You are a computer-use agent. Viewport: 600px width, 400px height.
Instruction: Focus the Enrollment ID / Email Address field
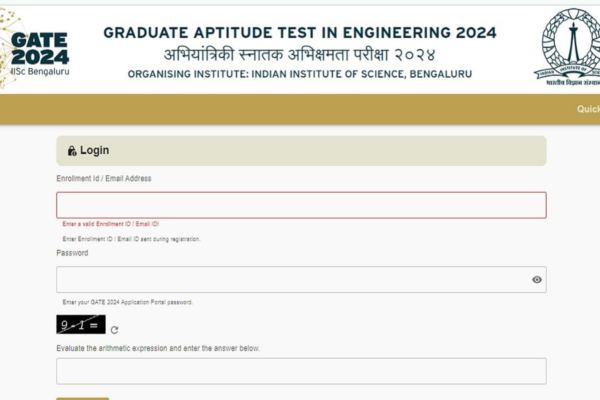click(x=301, y=205)
